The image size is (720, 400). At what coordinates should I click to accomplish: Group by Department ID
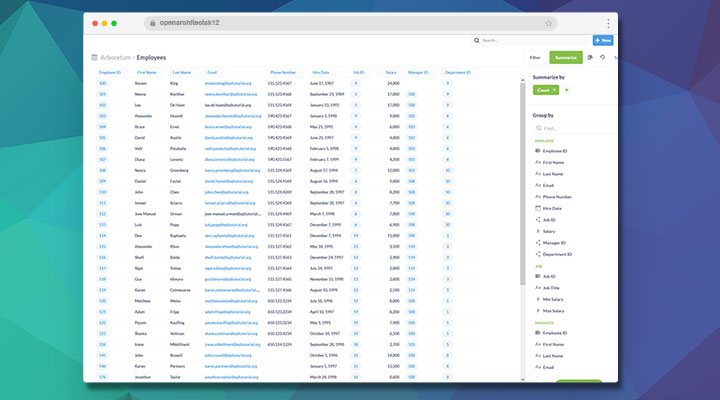[x=557, y=254]
